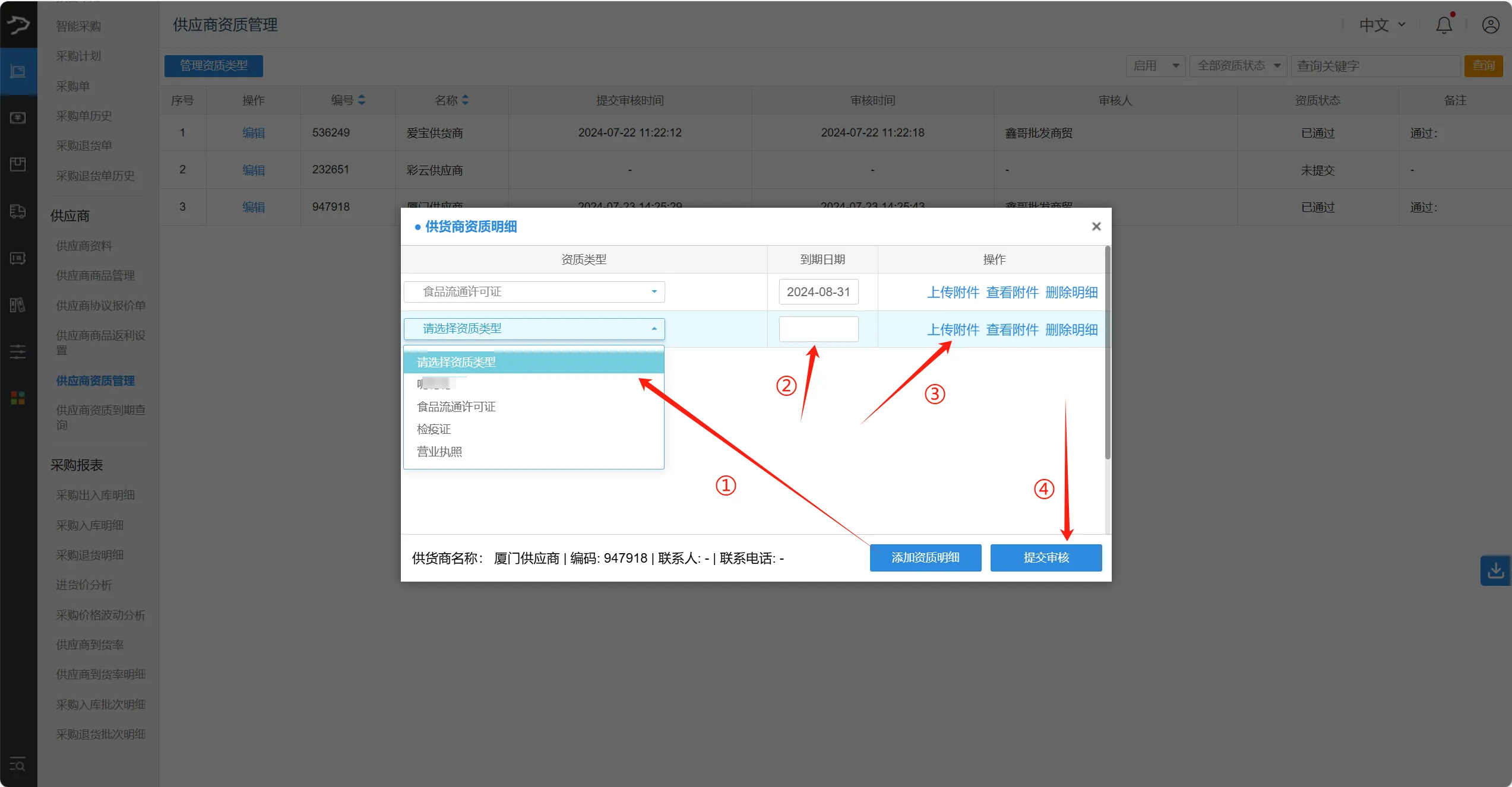1512x787 pixels.
Task: Click the empty 到期日期 date field
Action: click(x=818, y=329)
